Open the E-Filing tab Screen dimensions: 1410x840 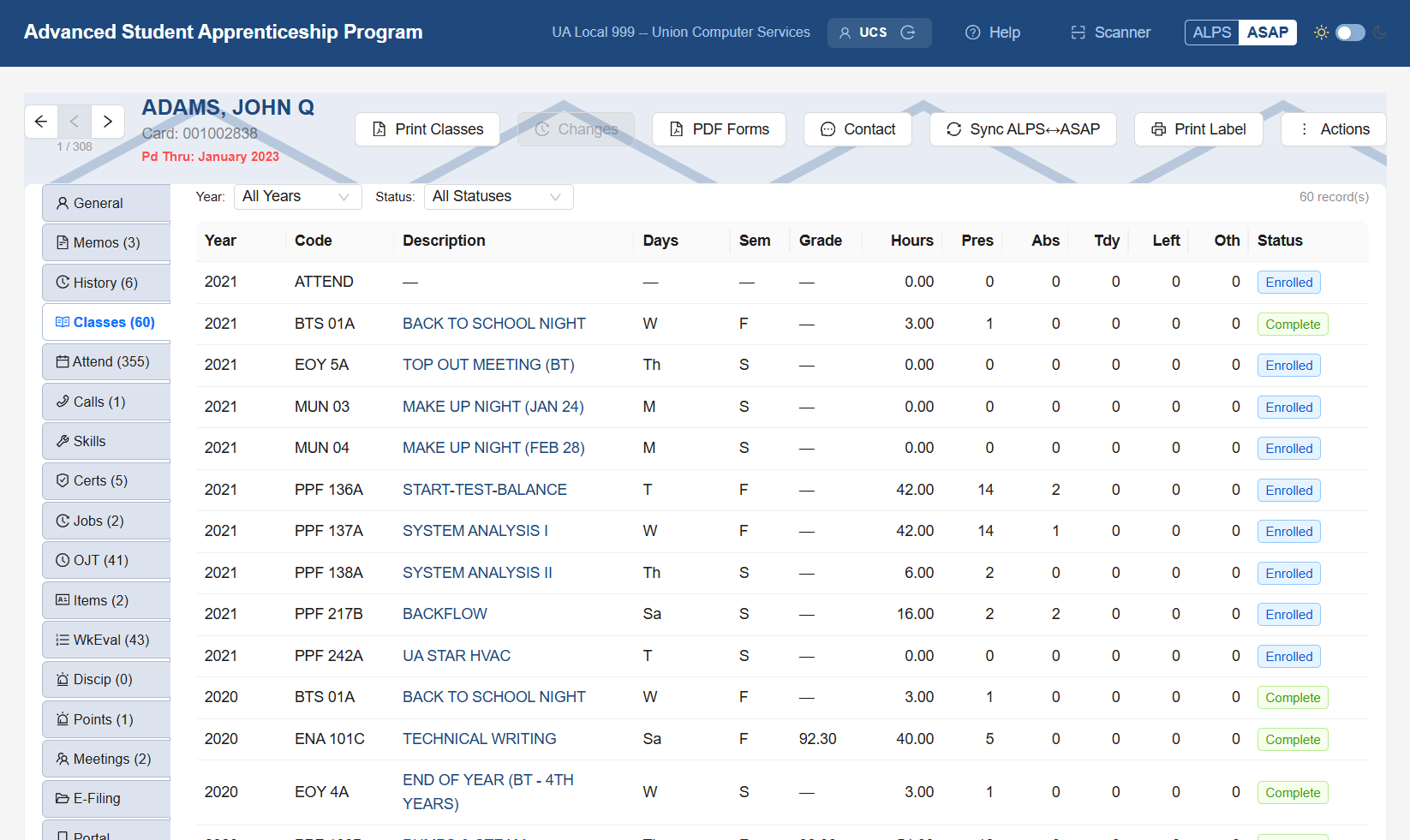tap(106, 799)
